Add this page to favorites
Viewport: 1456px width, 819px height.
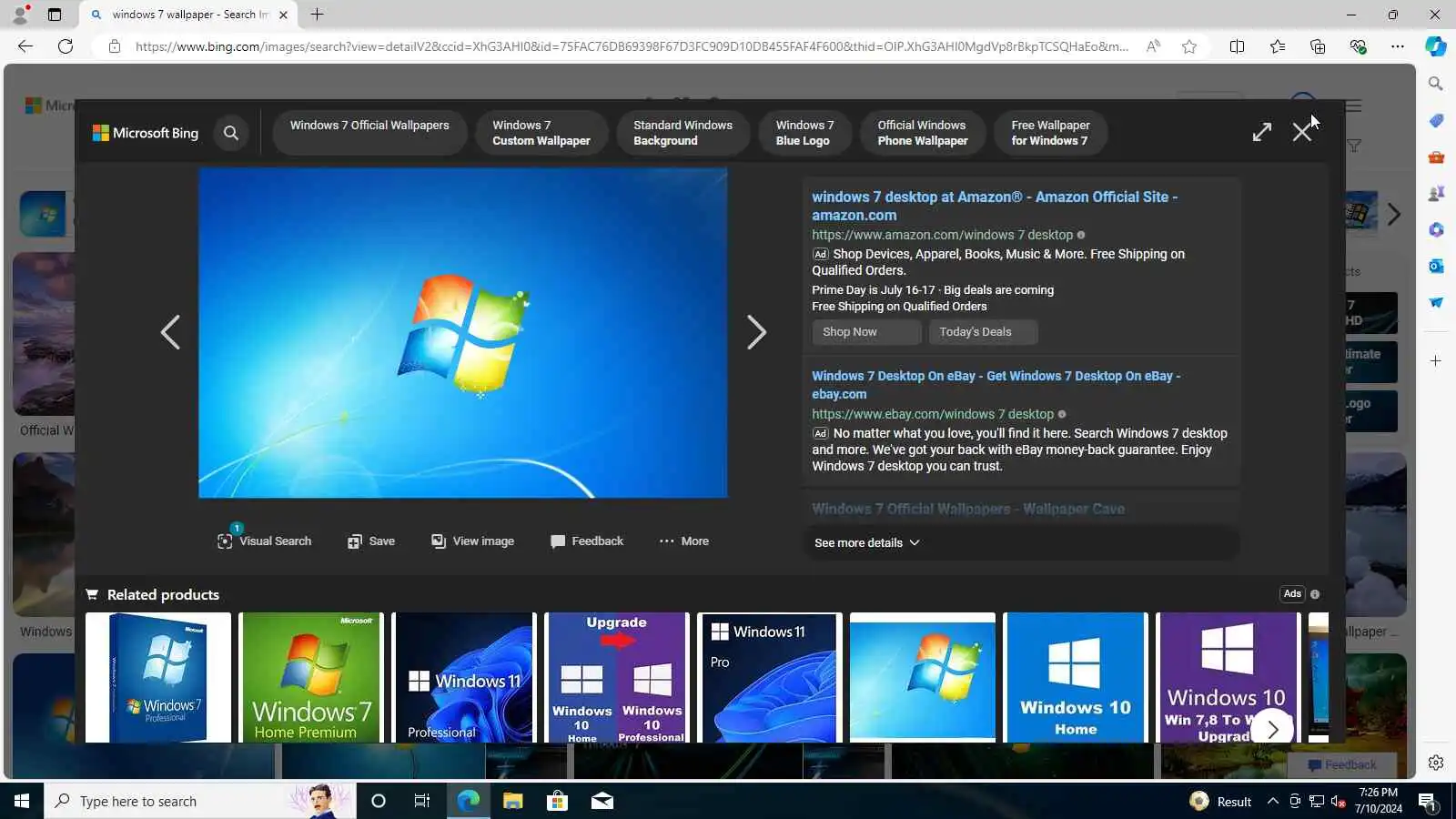[x=1189, y=46]
